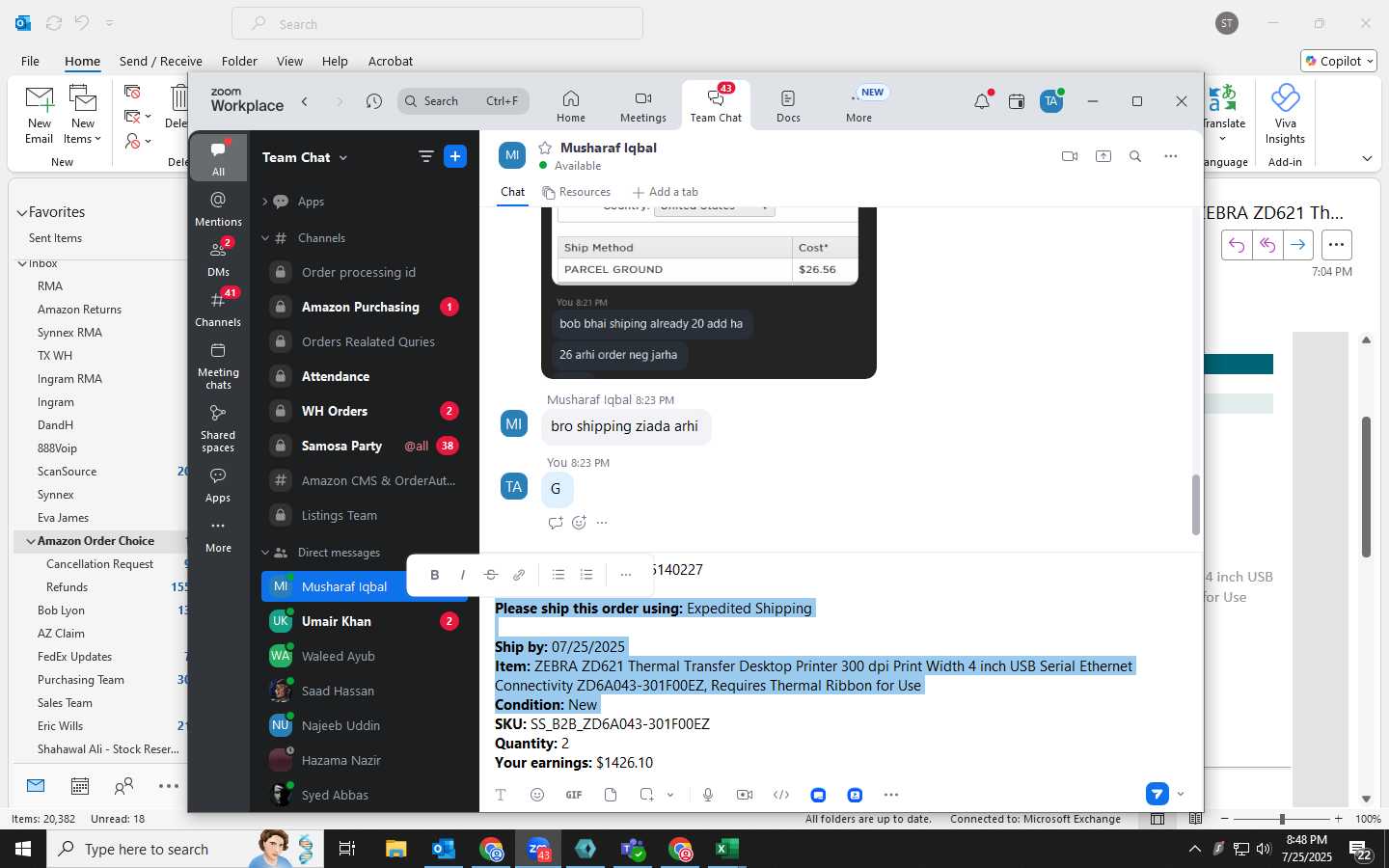1389x868 pixels.
Task: Go back with Zoom navigation arrow
Action: coord(305,101)
